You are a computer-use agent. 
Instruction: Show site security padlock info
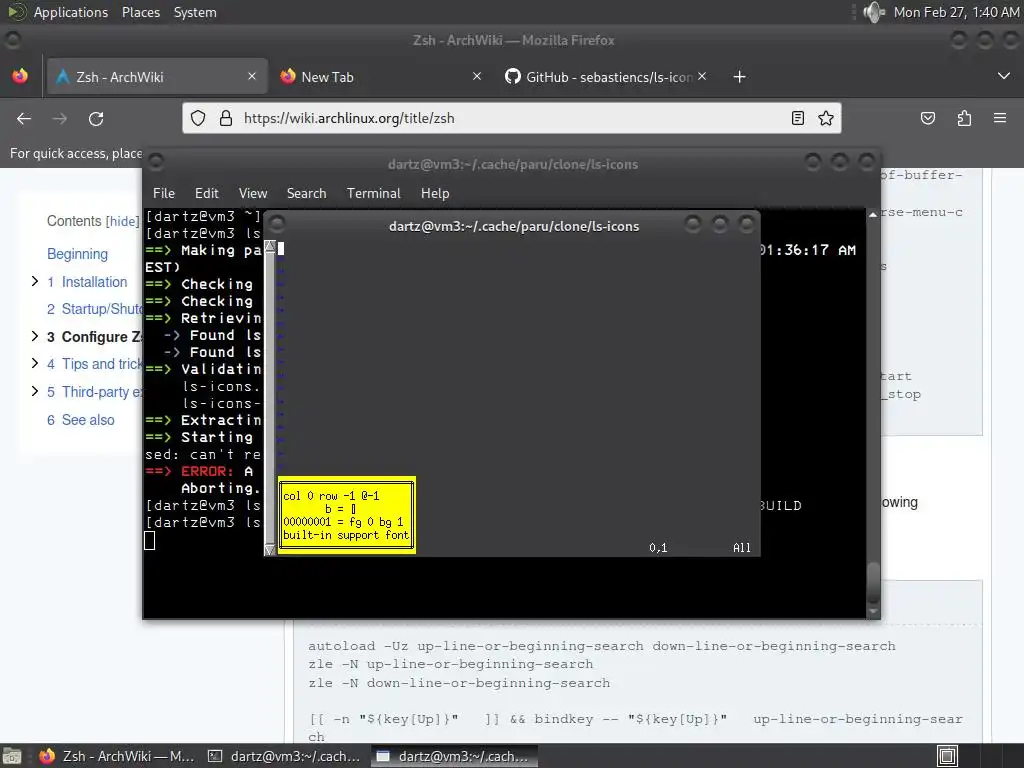(x=226, y=118)
